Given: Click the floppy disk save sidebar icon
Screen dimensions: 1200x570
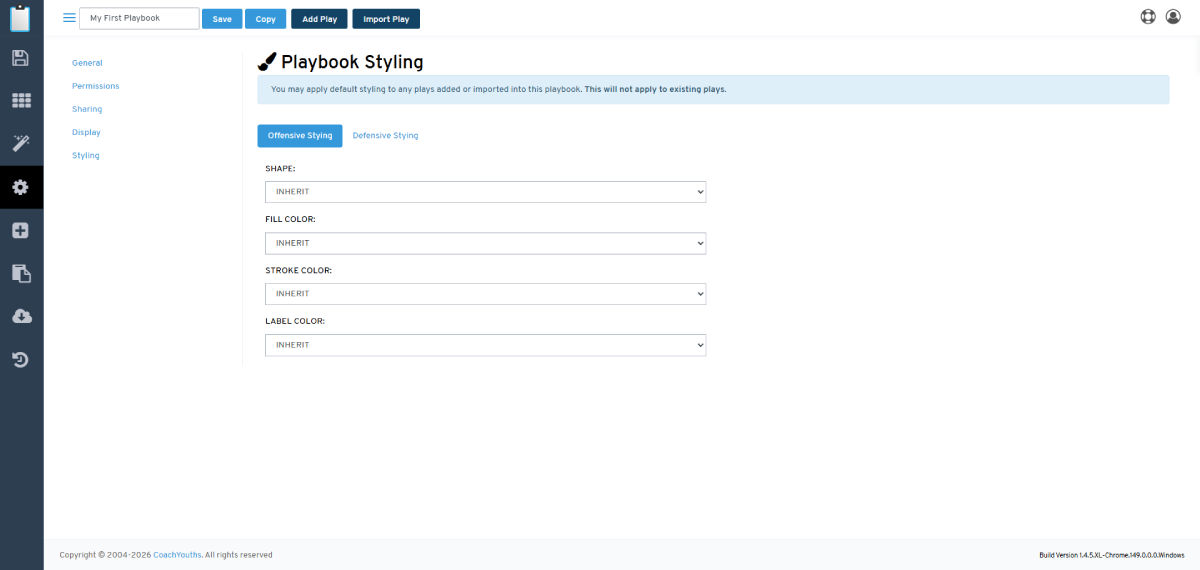Looking at the screenshot, I should click(20, 57).
